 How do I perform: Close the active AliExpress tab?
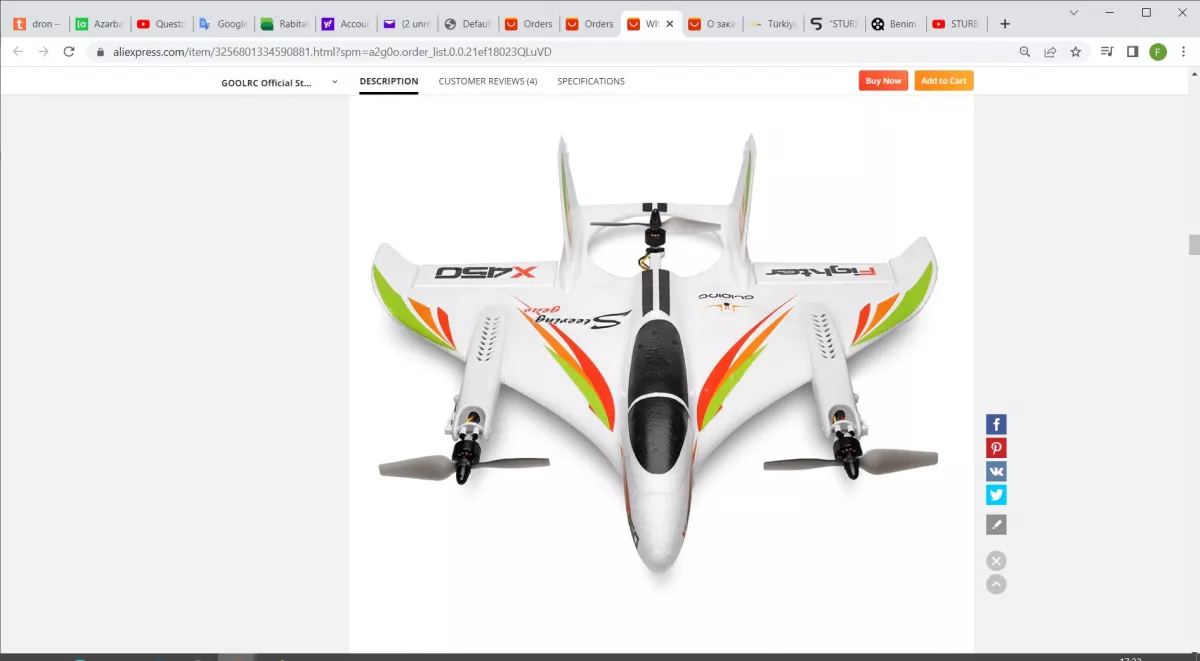tap(672, 24)
